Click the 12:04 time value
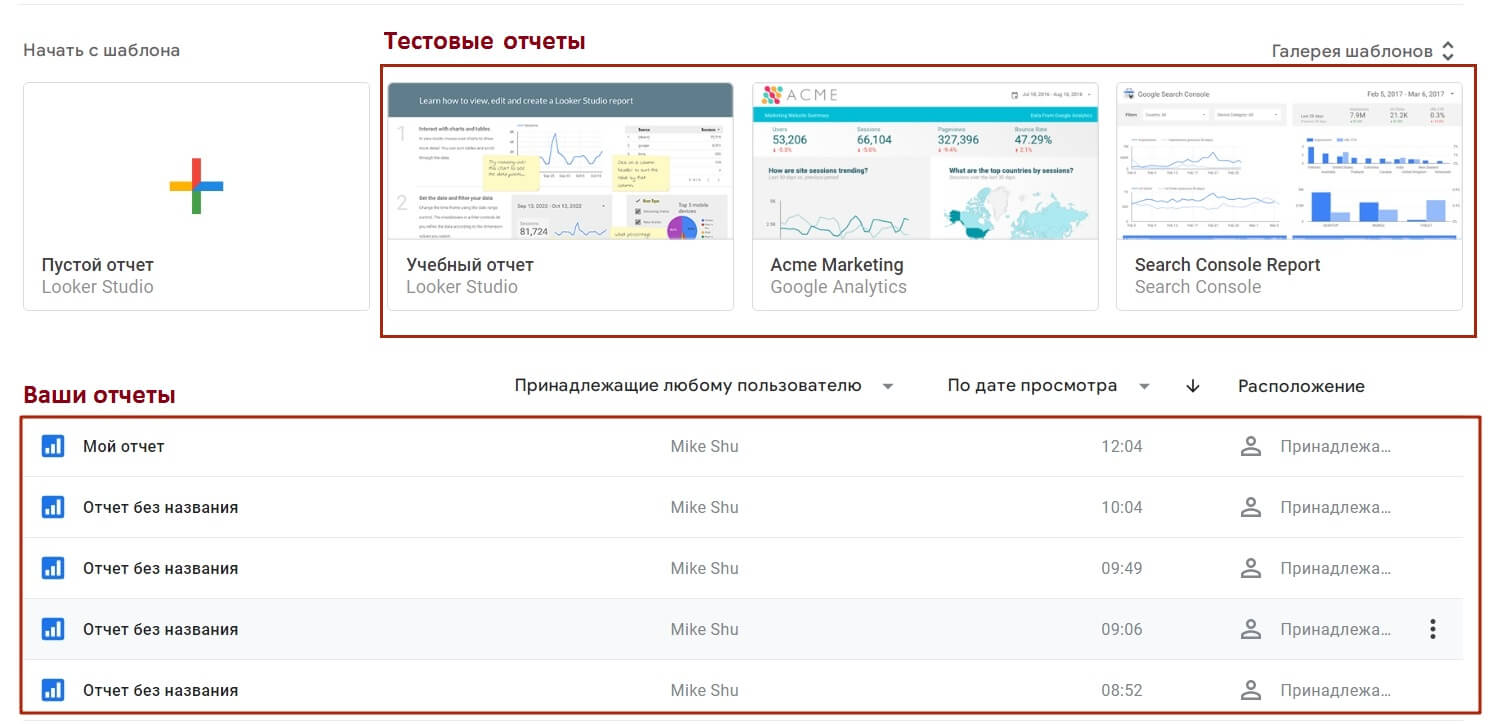1508x724 pixels. [1122, 446]
